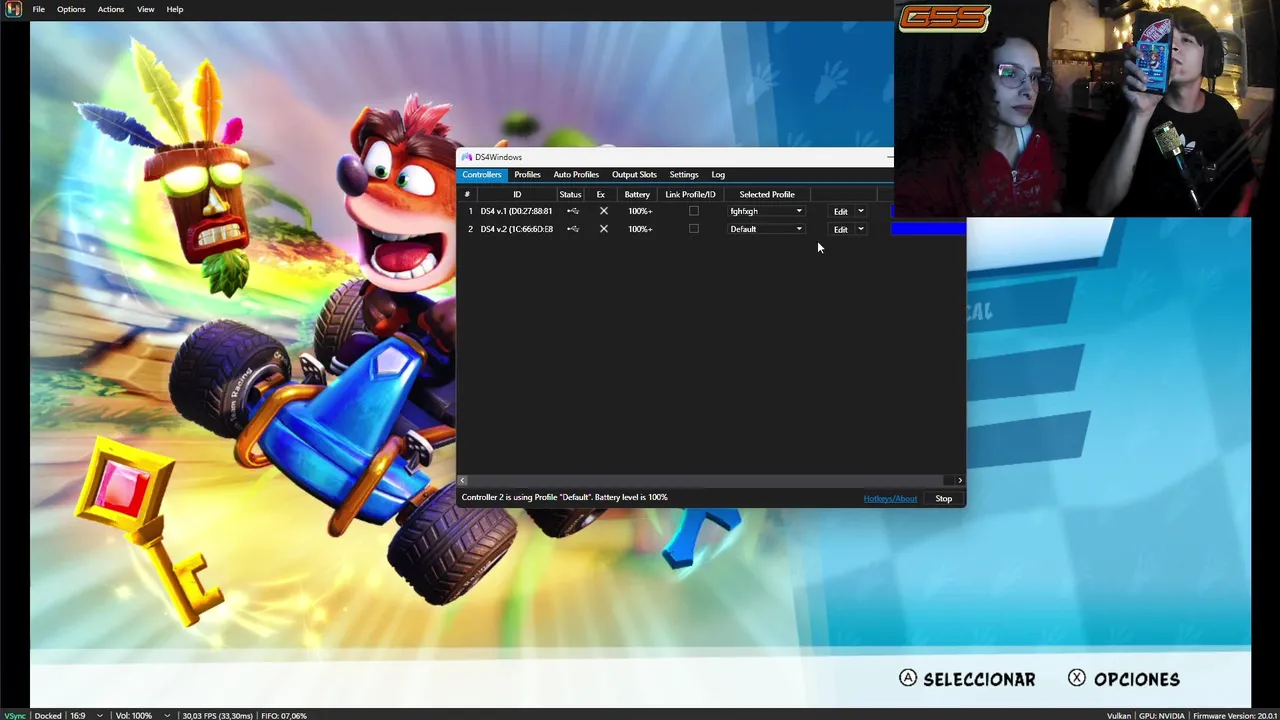Screen dimensions: 1280x720
Task: Click the DS4Windows title bar icon
Action: [x=466, y=157]
